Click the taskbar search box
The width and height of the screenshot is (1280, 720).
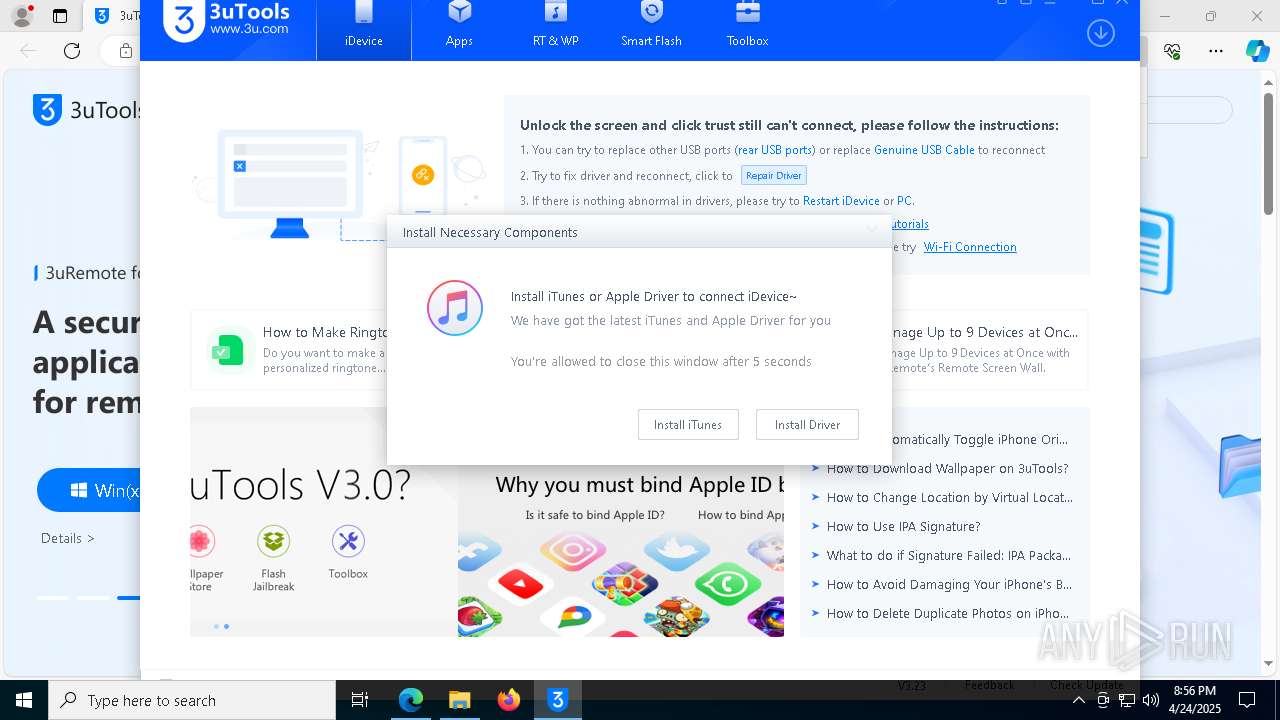[x=192, y=700]
